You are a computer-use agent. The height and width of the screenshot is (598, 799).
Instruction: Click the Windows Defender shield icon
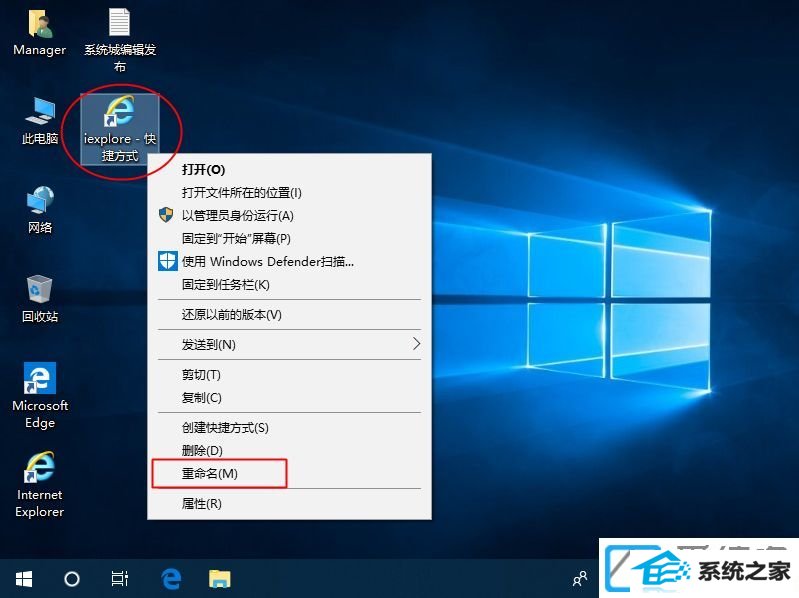[167, 261]
